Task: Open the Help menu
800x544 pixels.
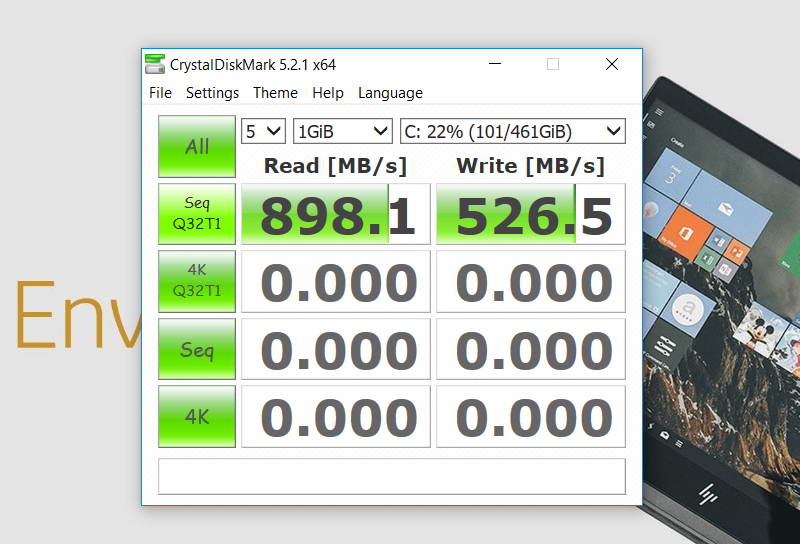Action: click(x=328, y=93)
